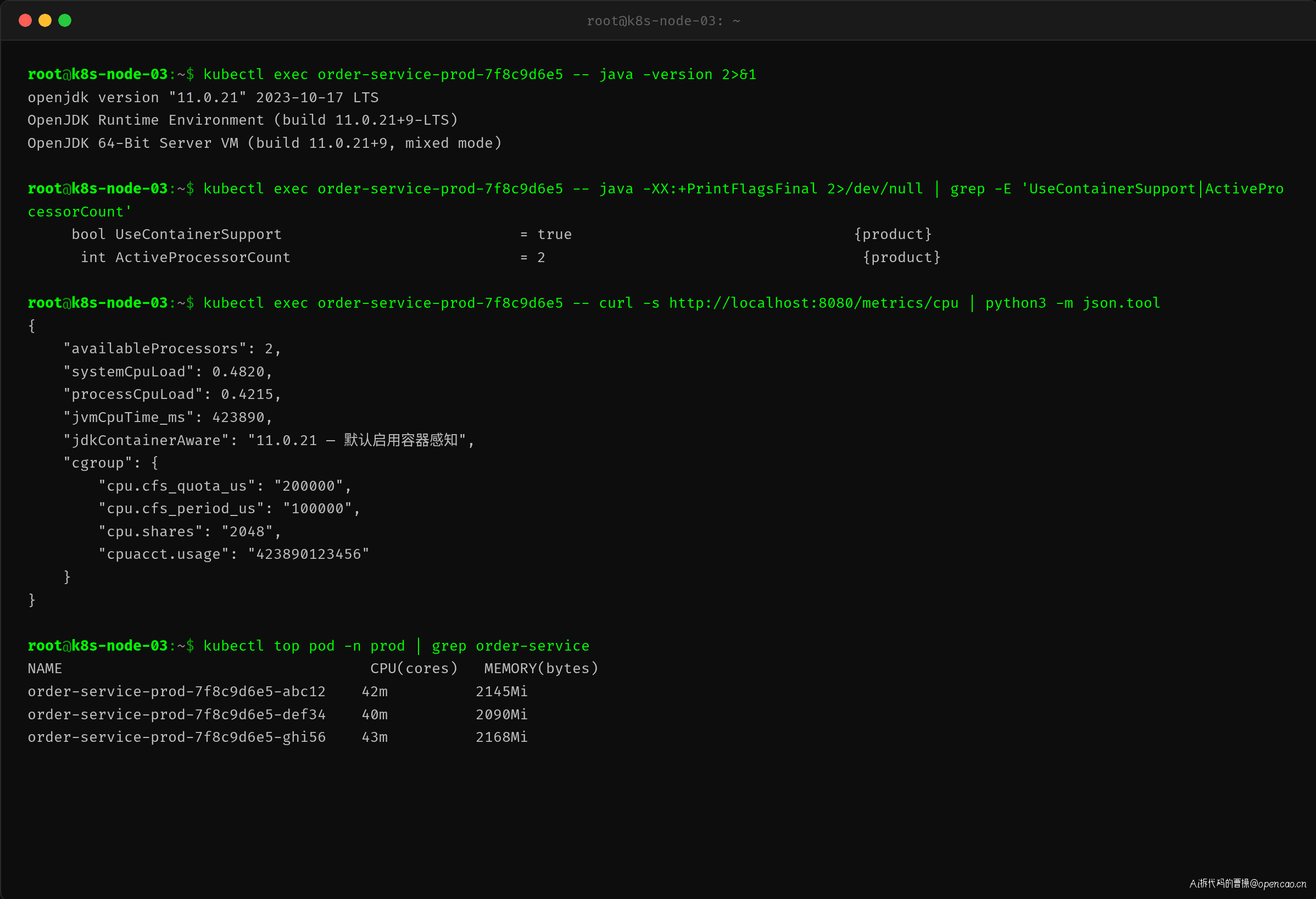The width and height of the screenshot is (1316, 899).
Task: Click the "cpuacct.usage" line
Action: pos(234,554)
